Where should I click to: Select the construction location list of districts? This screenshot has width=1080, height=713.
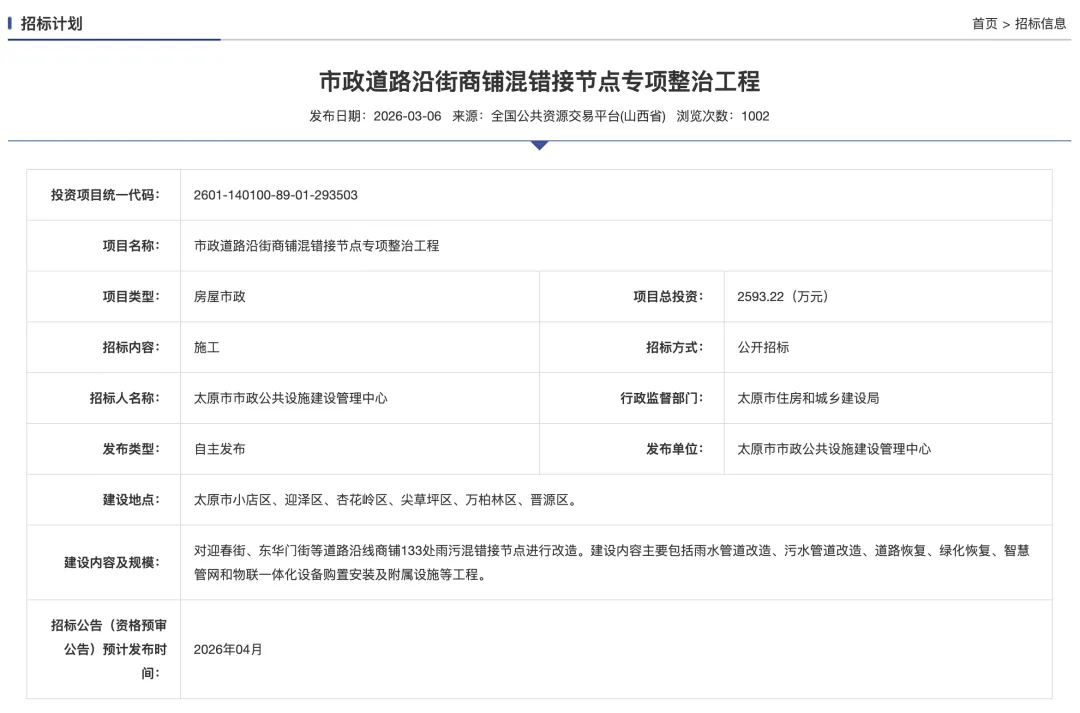388,500
